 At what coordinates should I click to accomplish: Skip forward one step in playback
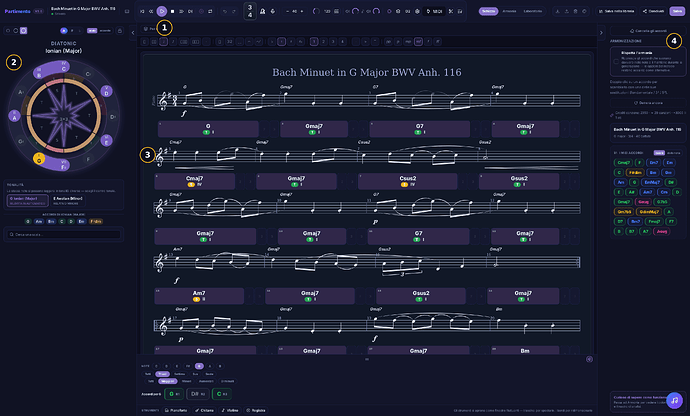[181, 11]
